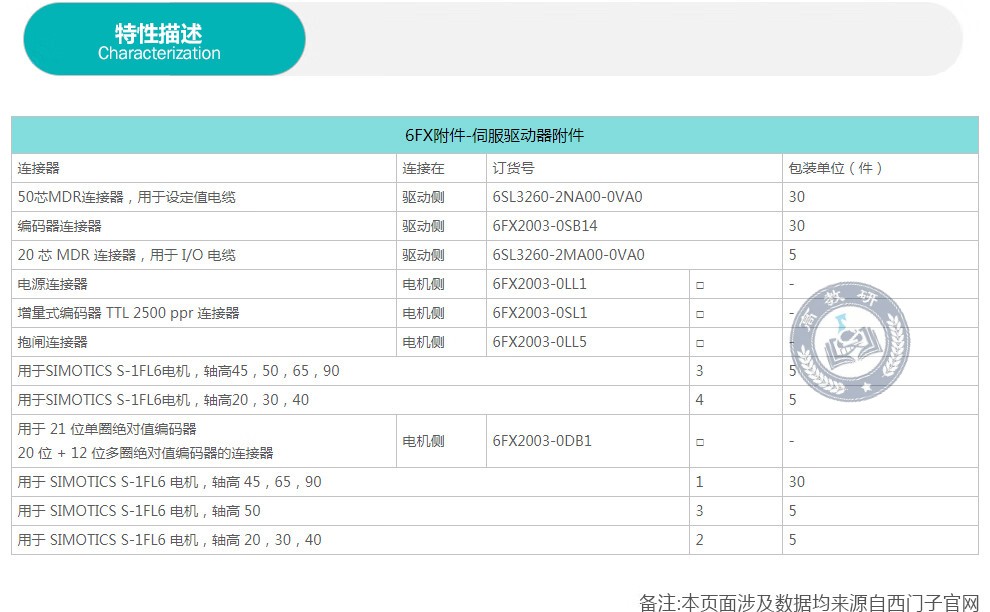The image size is (990, 612).
Task: Select the 电源连接器 row label
Action: (52, 284)
